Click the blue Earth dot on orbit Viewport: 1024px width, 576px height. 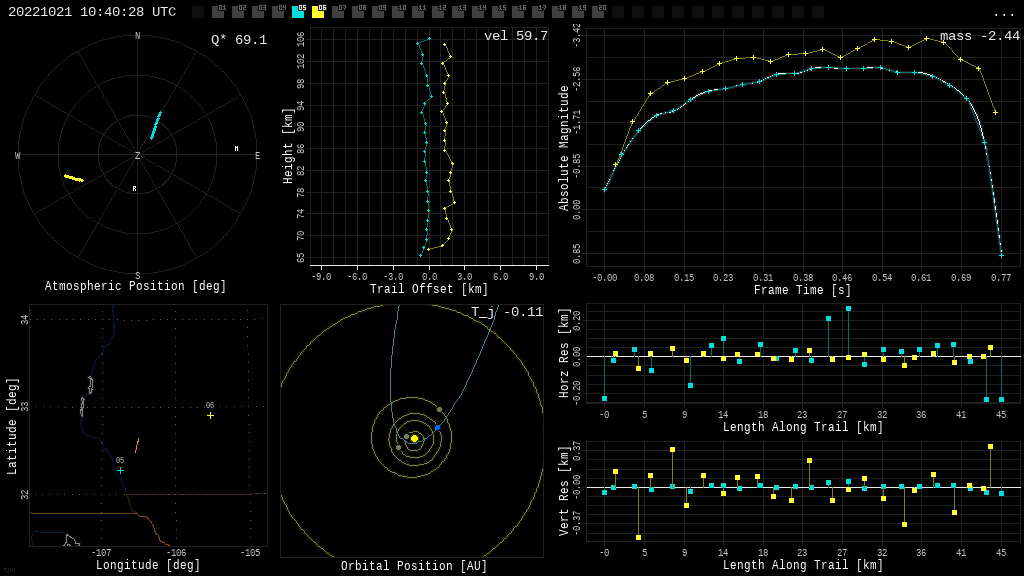click(437, 427)
